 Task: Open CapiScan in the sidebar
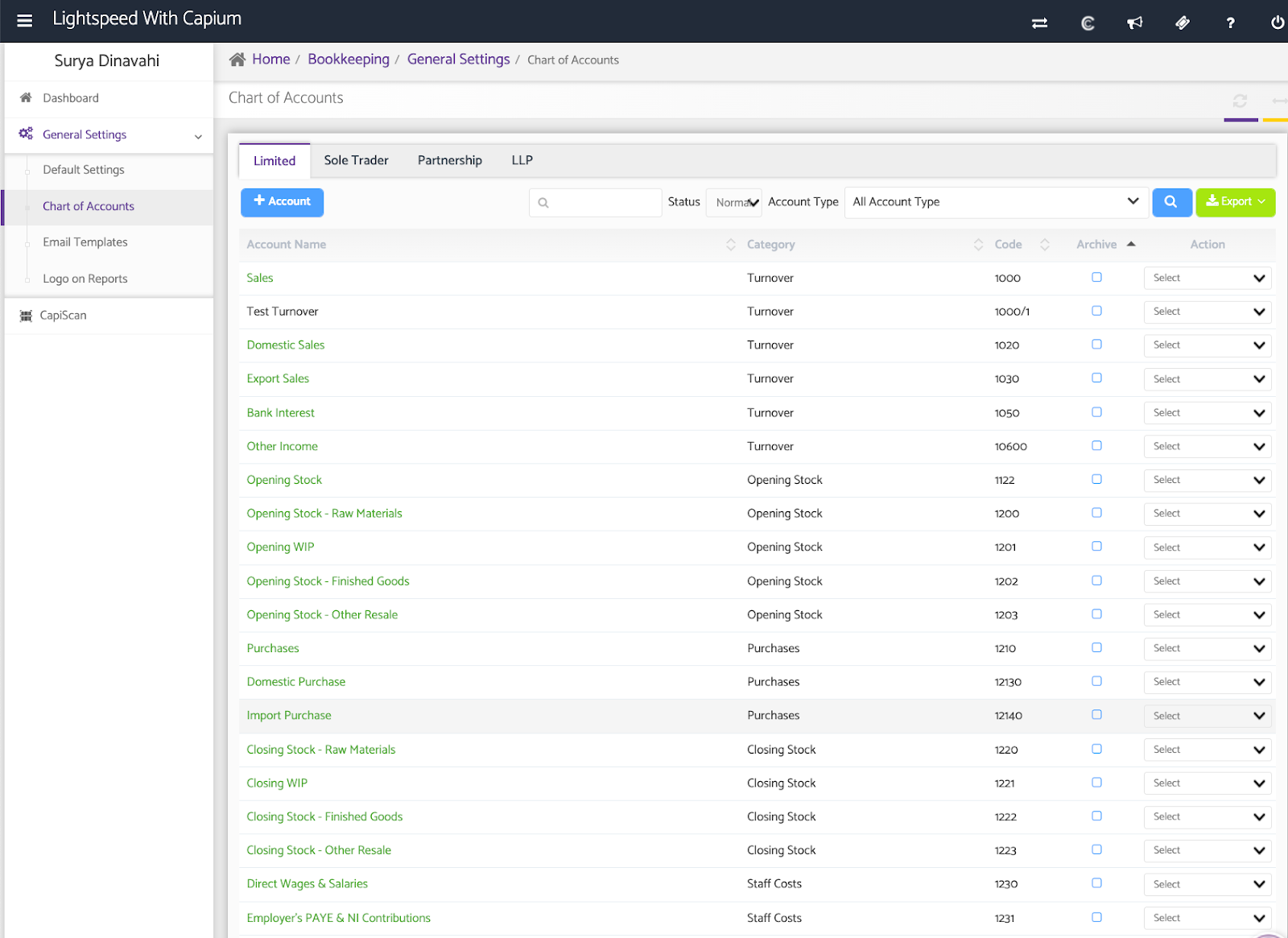coord(64,316)
